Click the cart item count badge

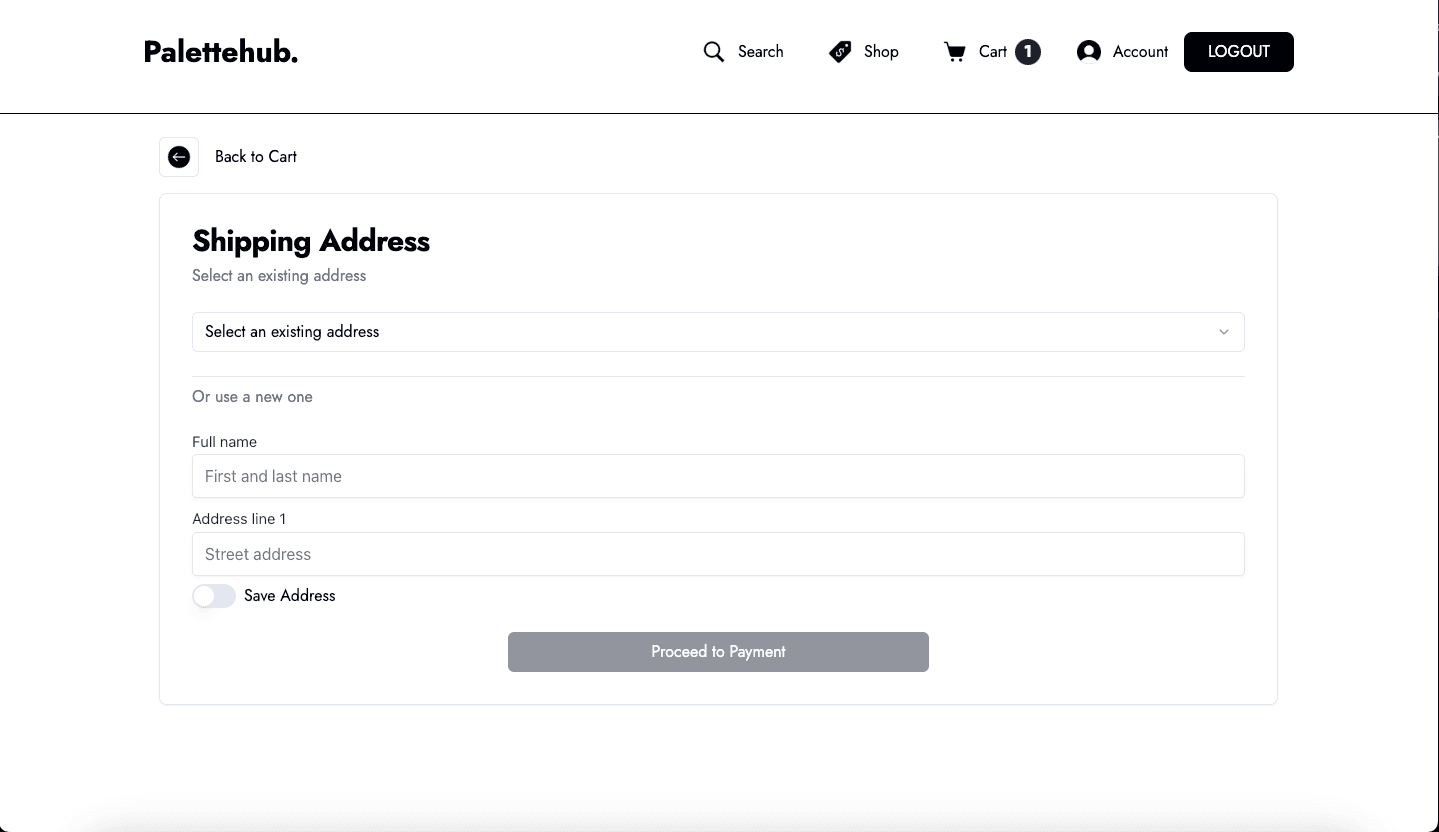point(1028,52)
